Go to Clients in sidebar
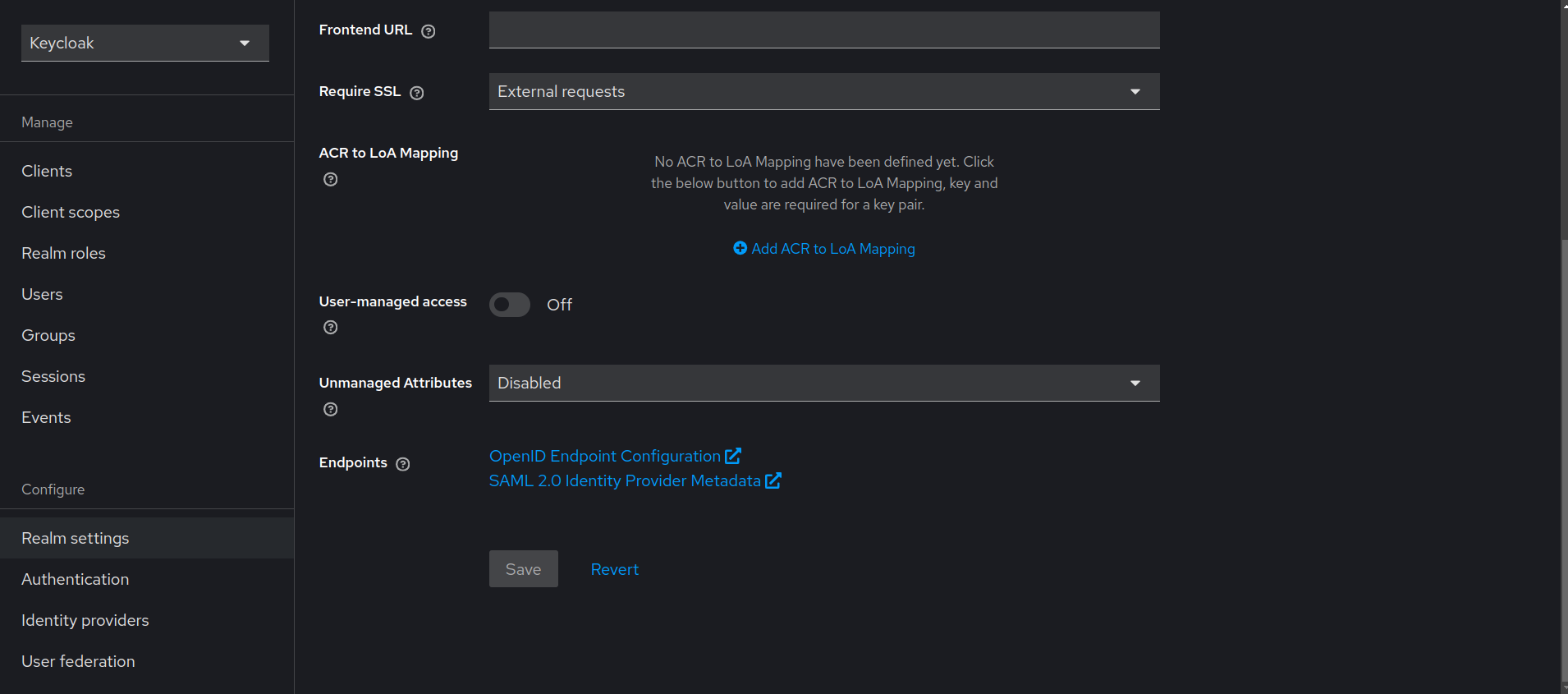The height and width of the screenshot is (694, 1568). pyautogui.click(x=147, y=171)
